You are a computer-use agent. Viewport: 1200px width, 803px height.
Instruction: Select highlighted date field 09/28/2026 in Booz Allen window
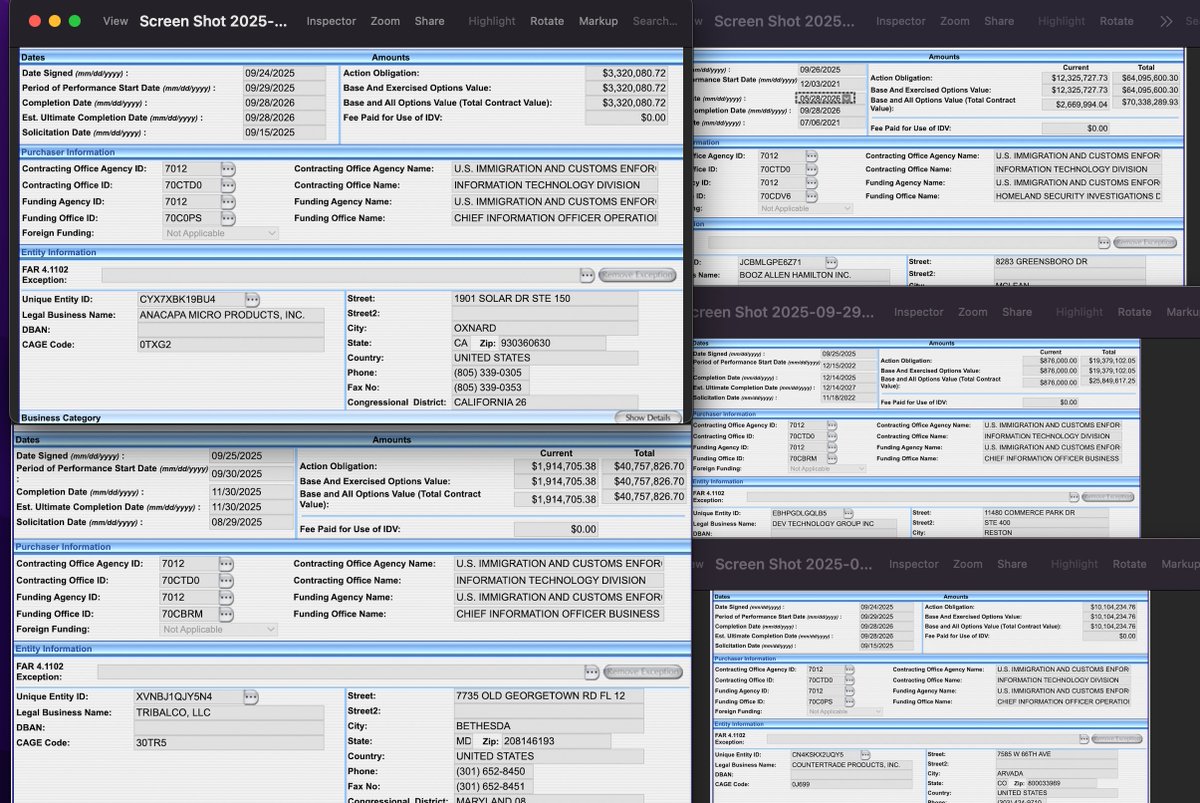pyautogui.click(x=825, y=98)
